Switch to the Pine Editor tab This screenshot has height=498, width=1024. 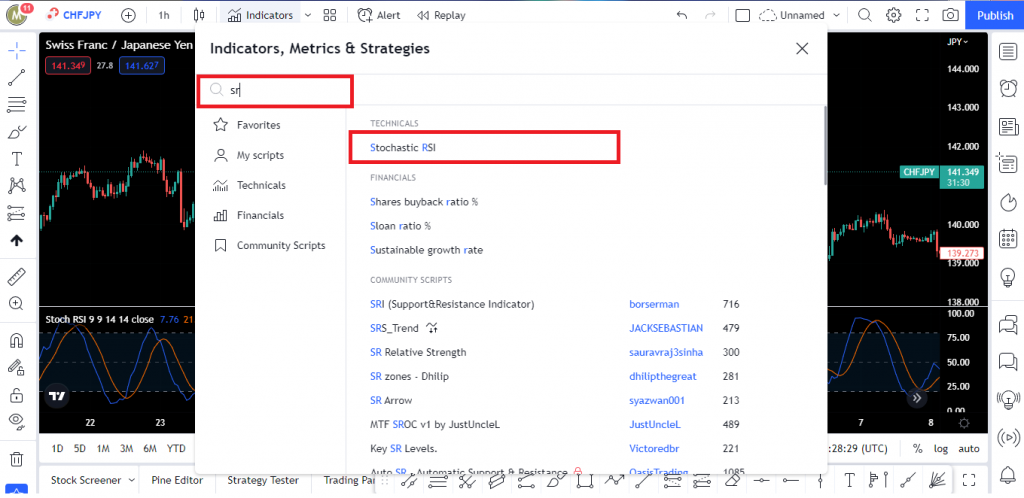click(177, 480)
